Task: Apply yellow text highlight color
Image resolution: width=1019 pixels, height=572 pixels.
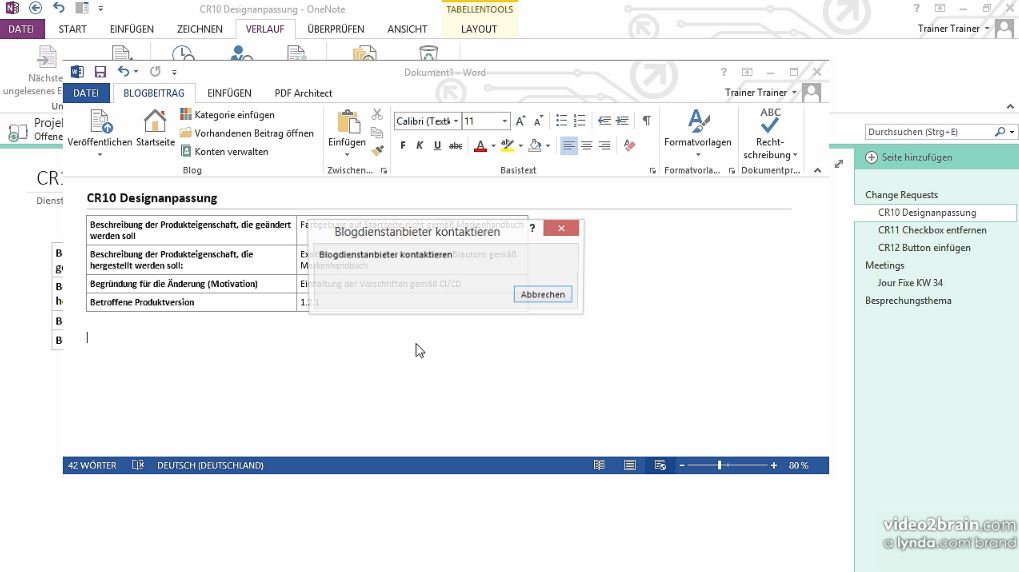Action: tap(508, 146)
